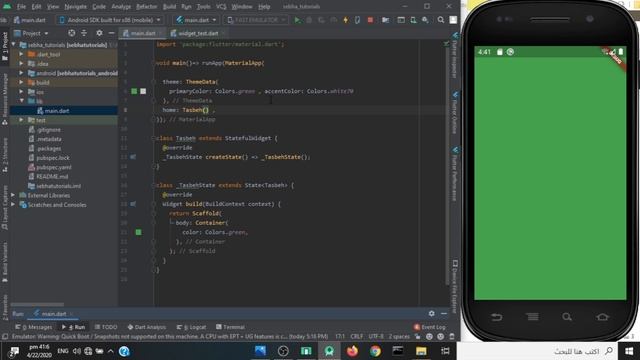Click the locate target icon in the Project panel
The image size is (640, 360).
click(71, 33)
